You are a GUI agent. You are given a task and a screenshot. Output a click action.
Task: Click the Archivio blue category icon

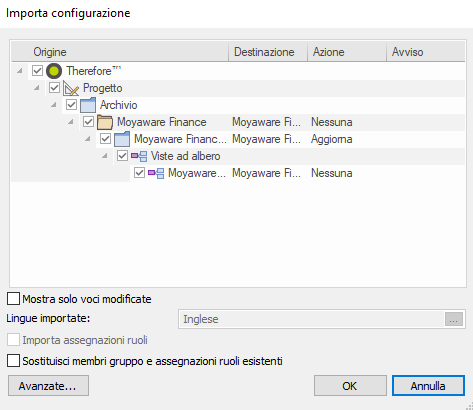pos(88,105)
